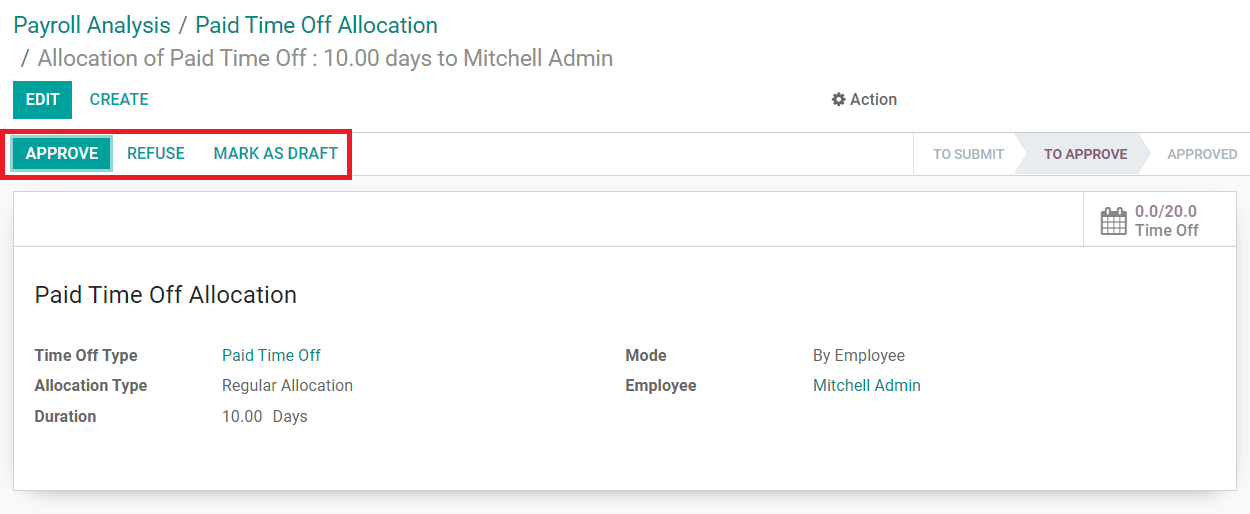
Task: Open the Mitchell Admin employee link
Action: (867, 385)
